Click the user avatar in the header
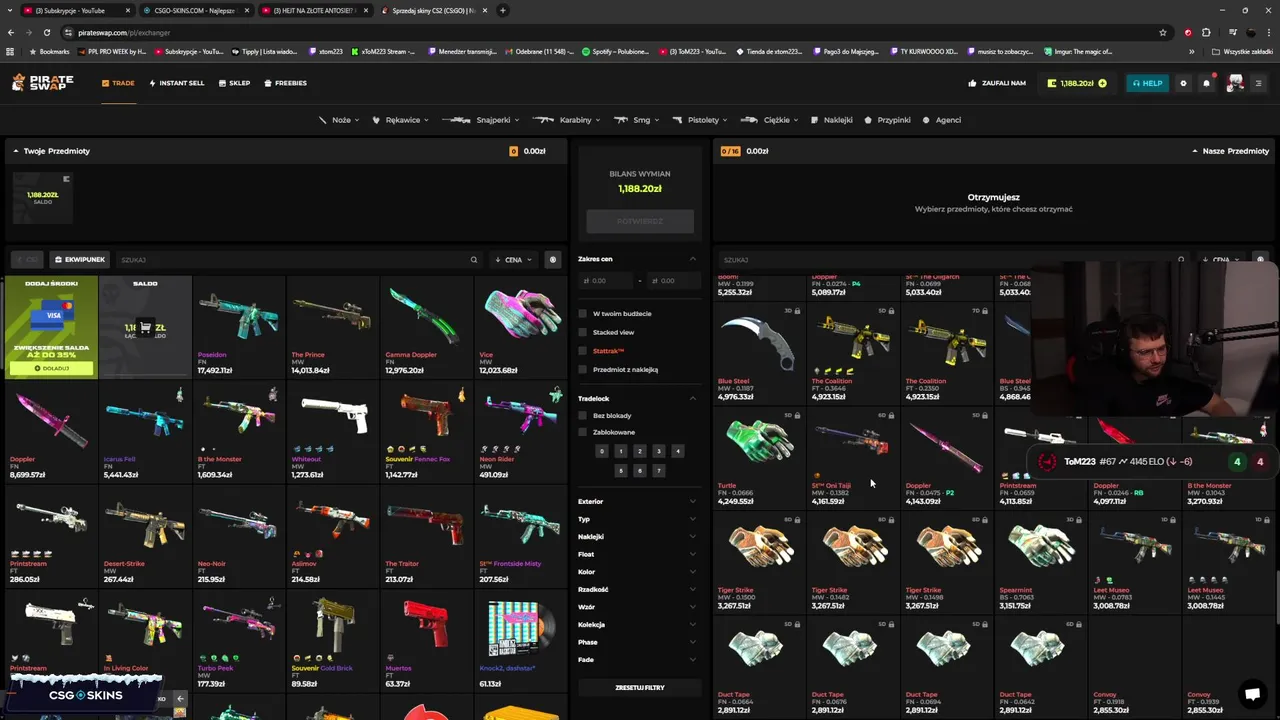The height and width of the screenshot is (720, 1280). point(1235,83)
